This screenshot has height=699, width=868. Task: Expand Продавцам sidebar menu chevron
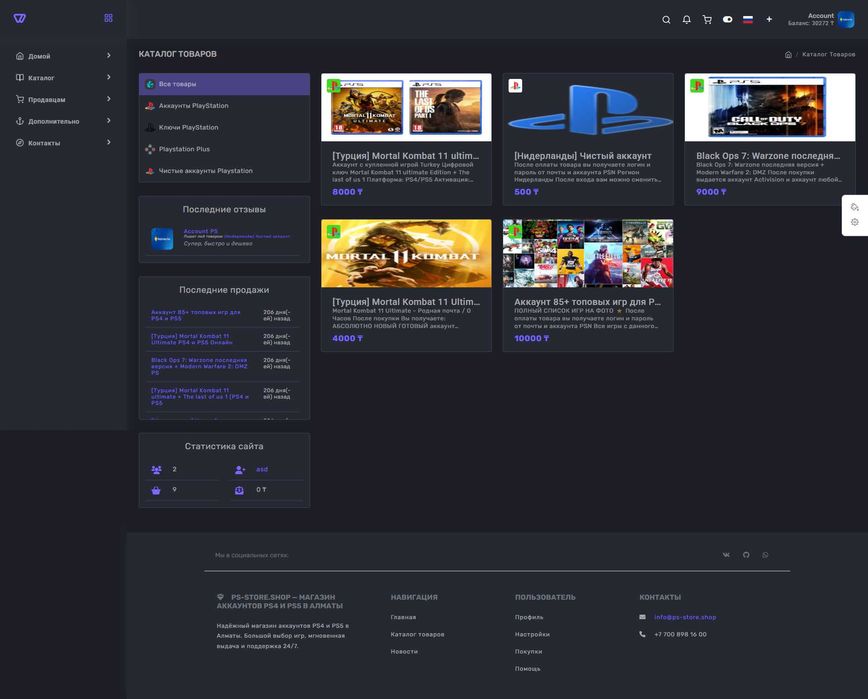pyautogui.click(x=108, y=99)
